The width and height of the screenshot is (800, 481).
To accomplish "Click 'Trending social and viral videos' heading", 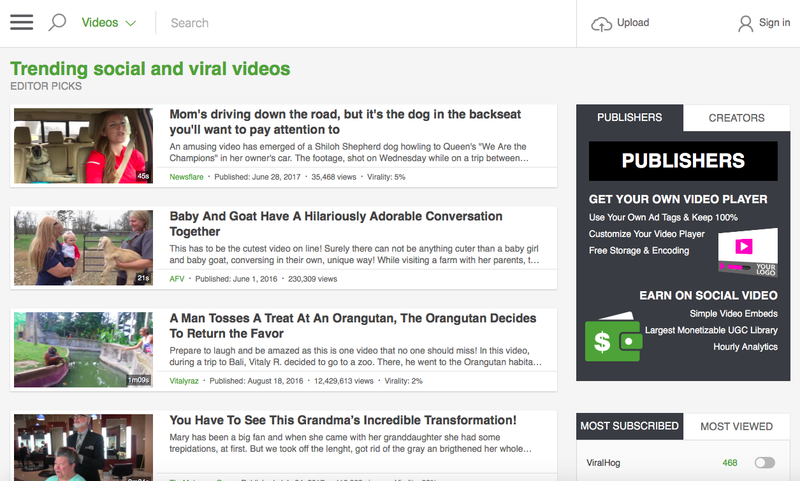I will tap(150, 69).
